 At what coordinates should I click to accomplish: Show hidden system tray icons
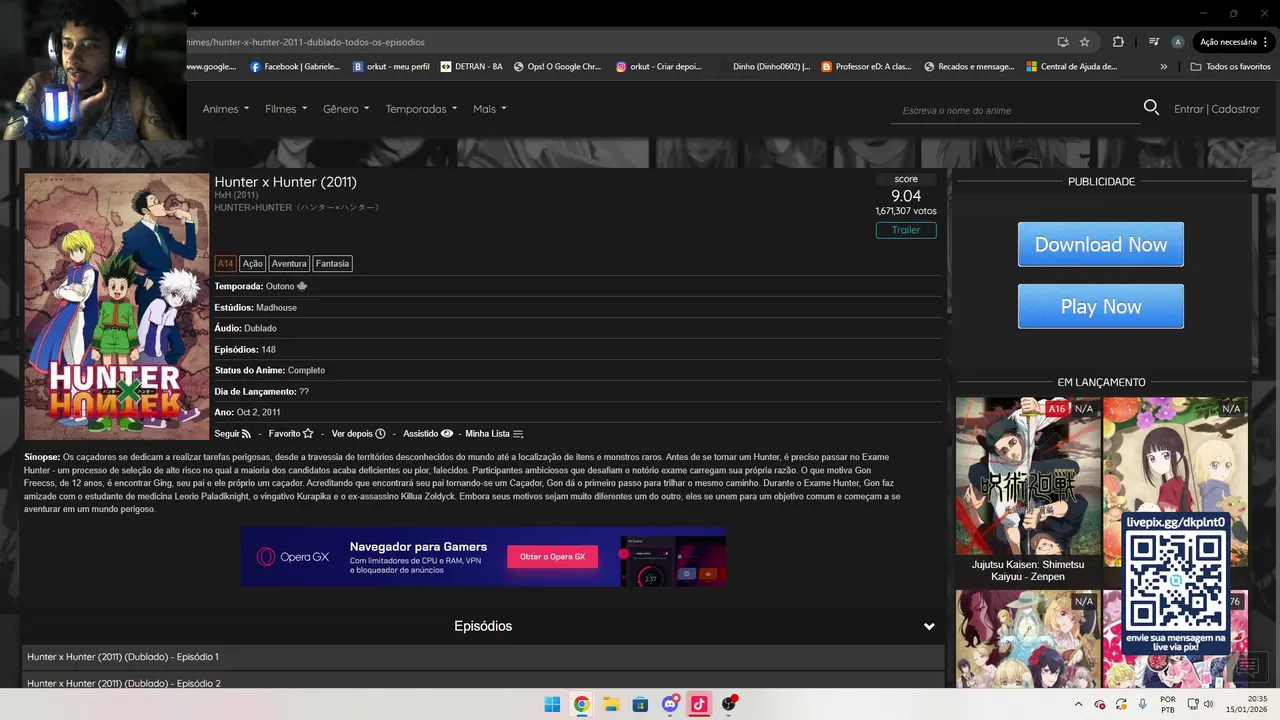point(1078,704)
